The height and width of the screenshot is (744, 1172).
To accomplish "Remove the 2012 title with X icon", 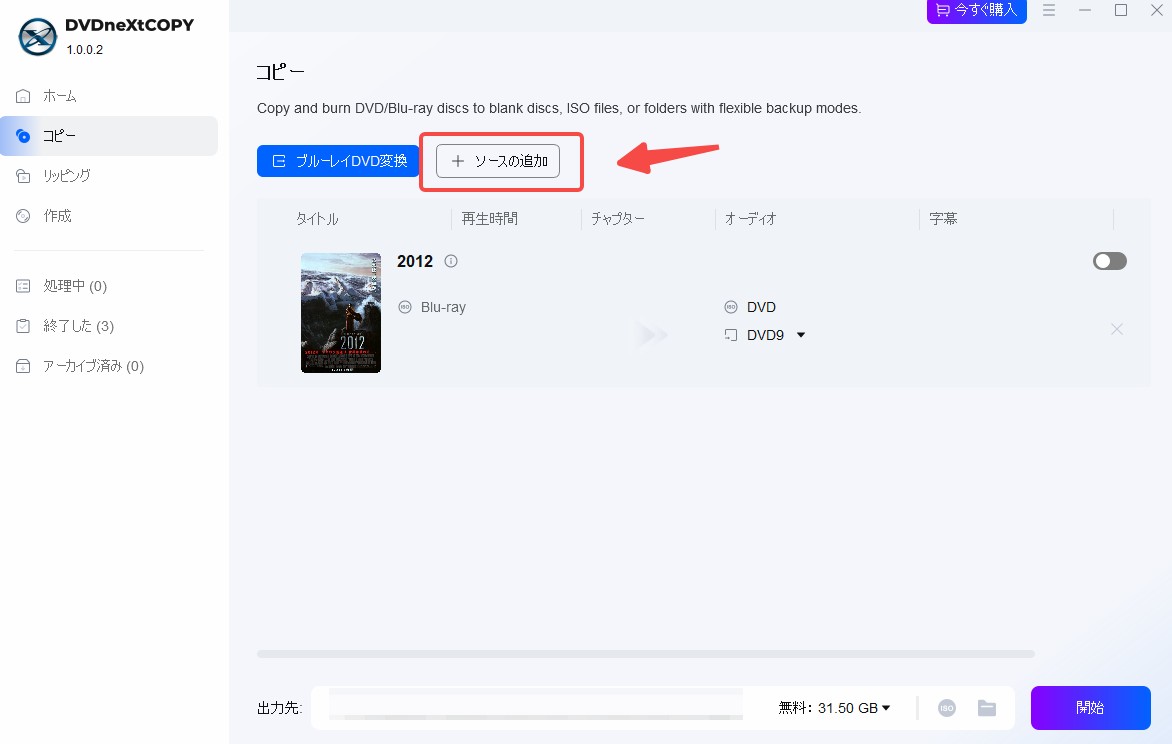I will coord(1117,329).
